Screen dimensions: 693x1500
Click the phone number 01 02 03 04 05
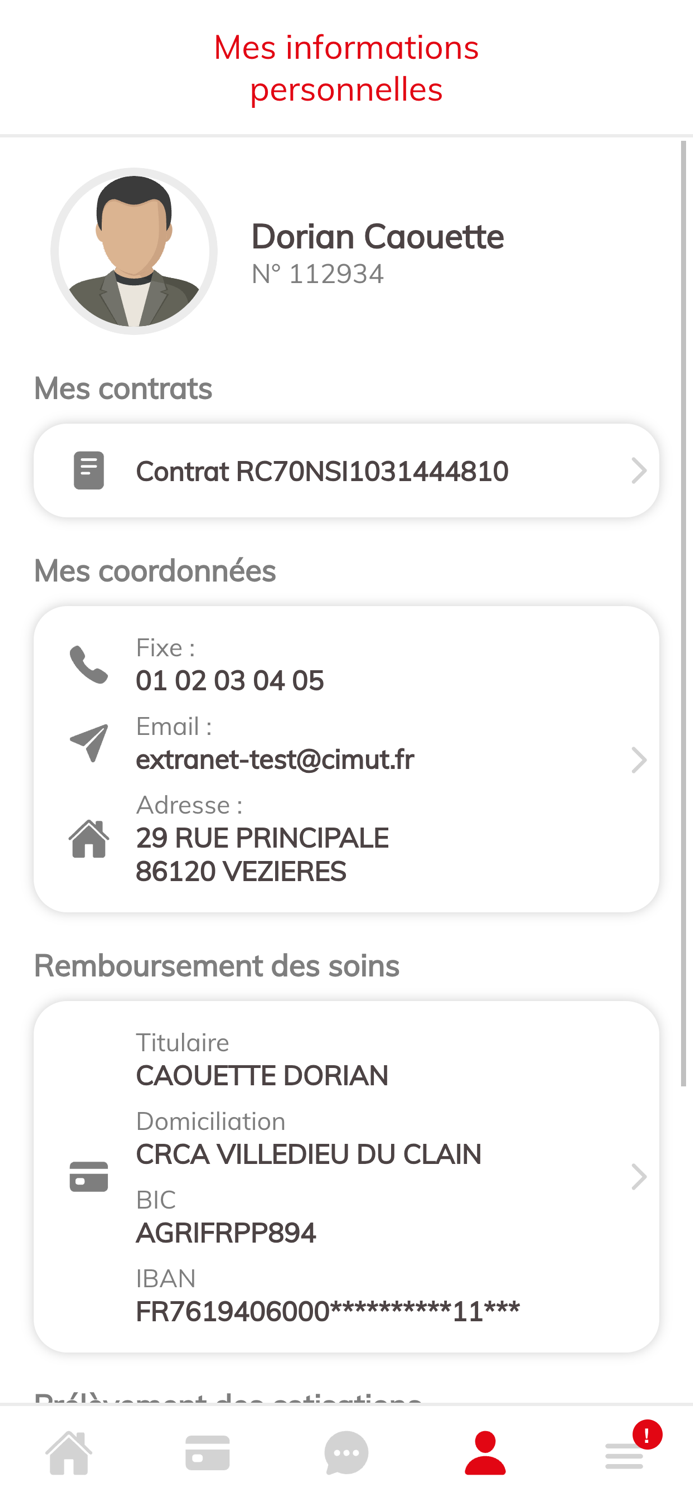click(x=230, y=680)
